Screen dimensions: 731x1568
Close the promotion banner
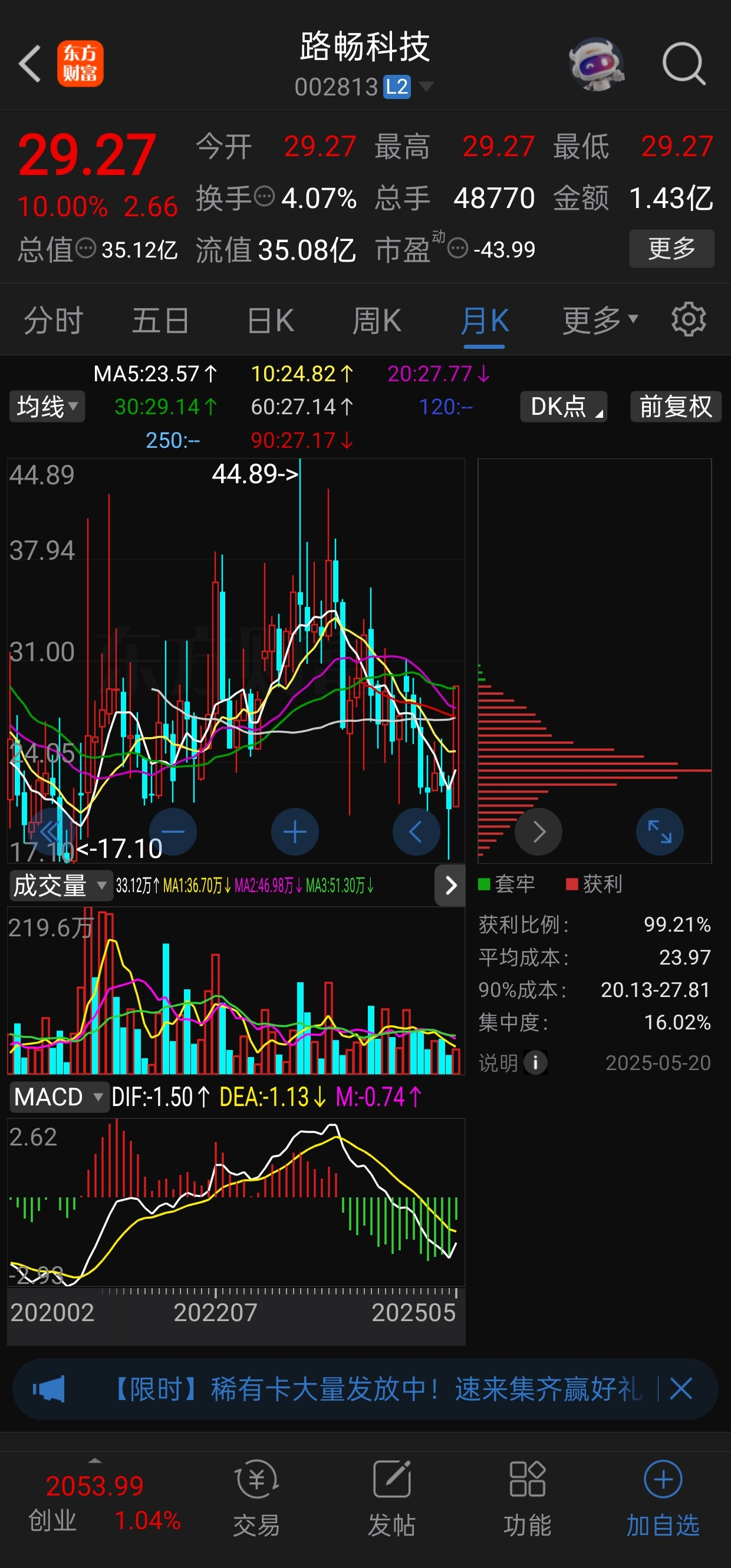click(680, 1389)
